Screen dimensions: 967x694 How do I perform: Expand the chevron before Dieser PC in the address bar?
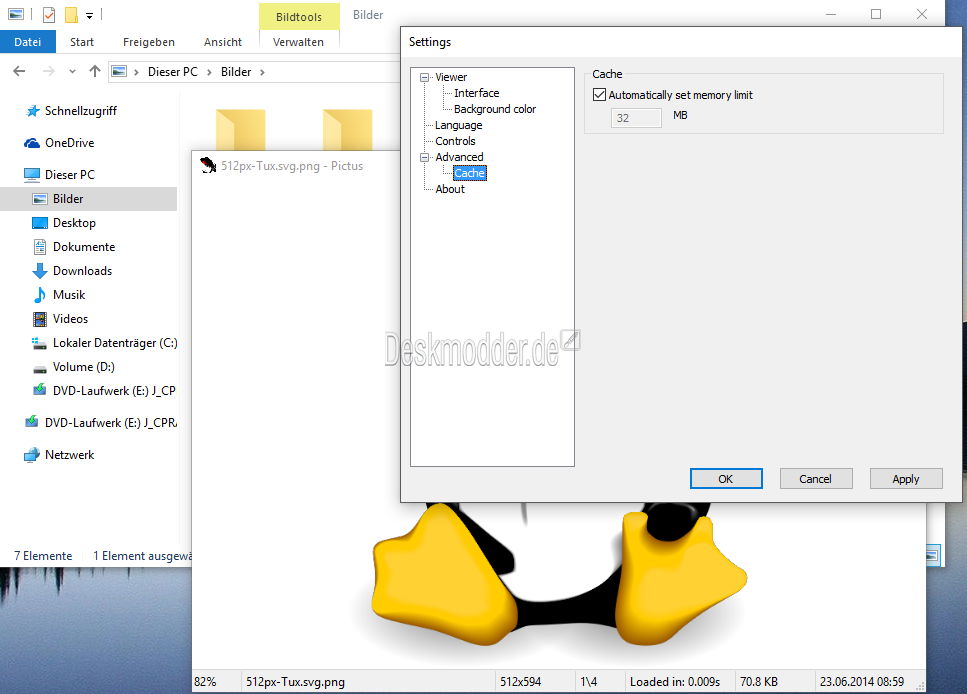click(x=136, y=72)
